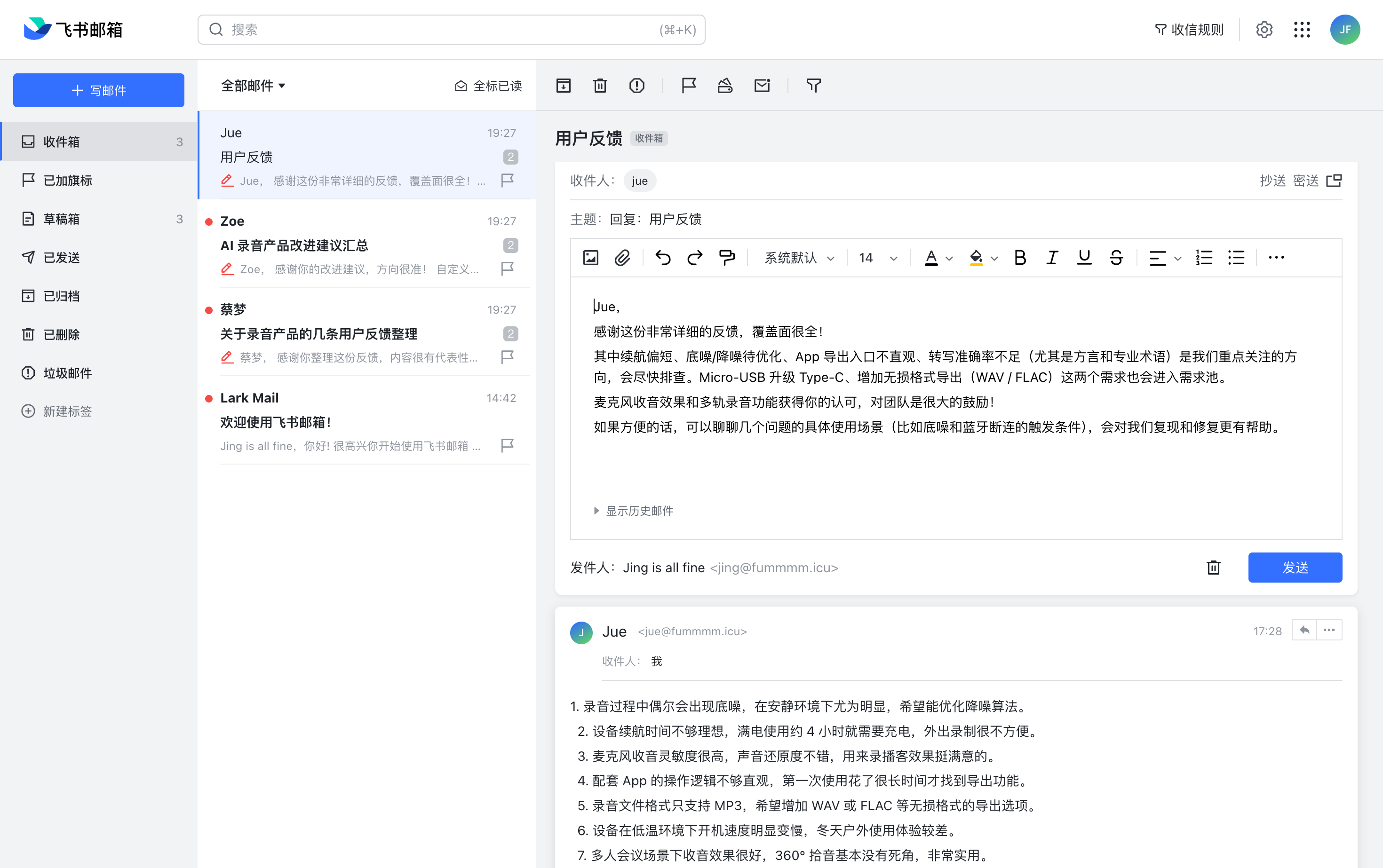Click the 写邮件 compose button
The height and width of the screenshot is (868, 1383).
(x=99, y=90)
